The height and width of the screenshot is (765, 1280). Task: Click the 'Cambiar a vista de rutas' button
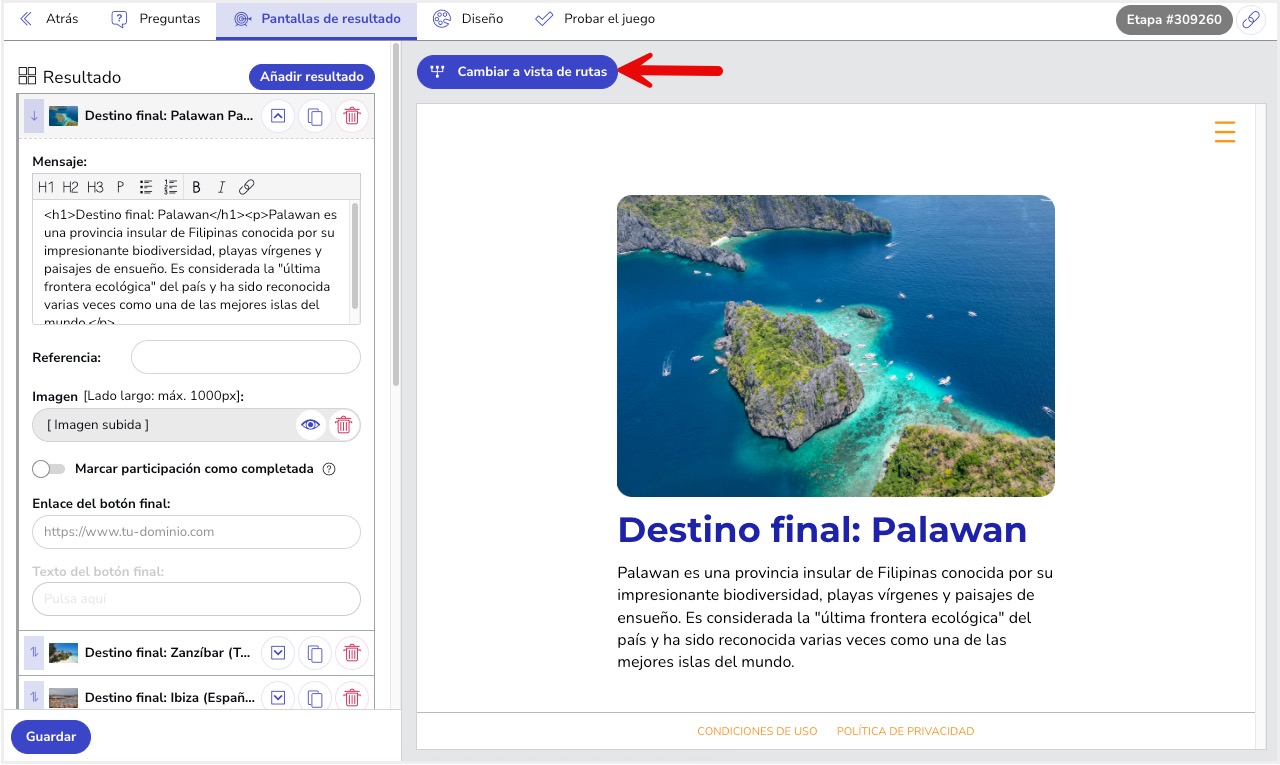pyautogui.click(x=517, y=71)
